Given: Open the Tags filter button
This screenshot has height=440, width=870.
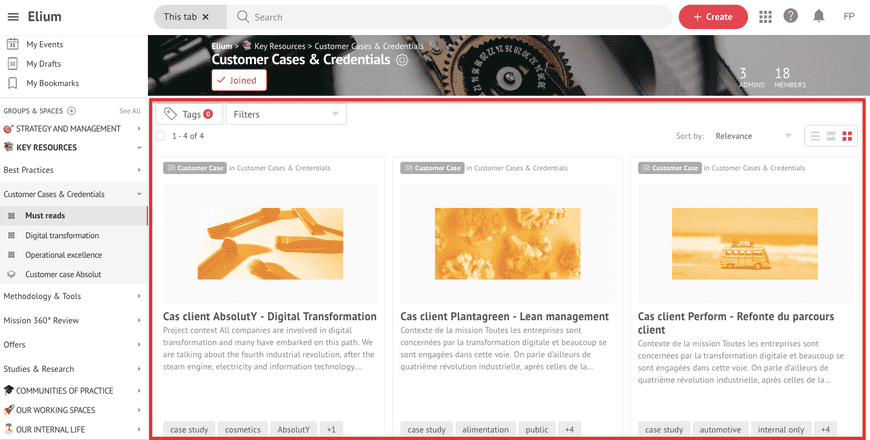Looking at the screenshot, I should pos(189,114).
